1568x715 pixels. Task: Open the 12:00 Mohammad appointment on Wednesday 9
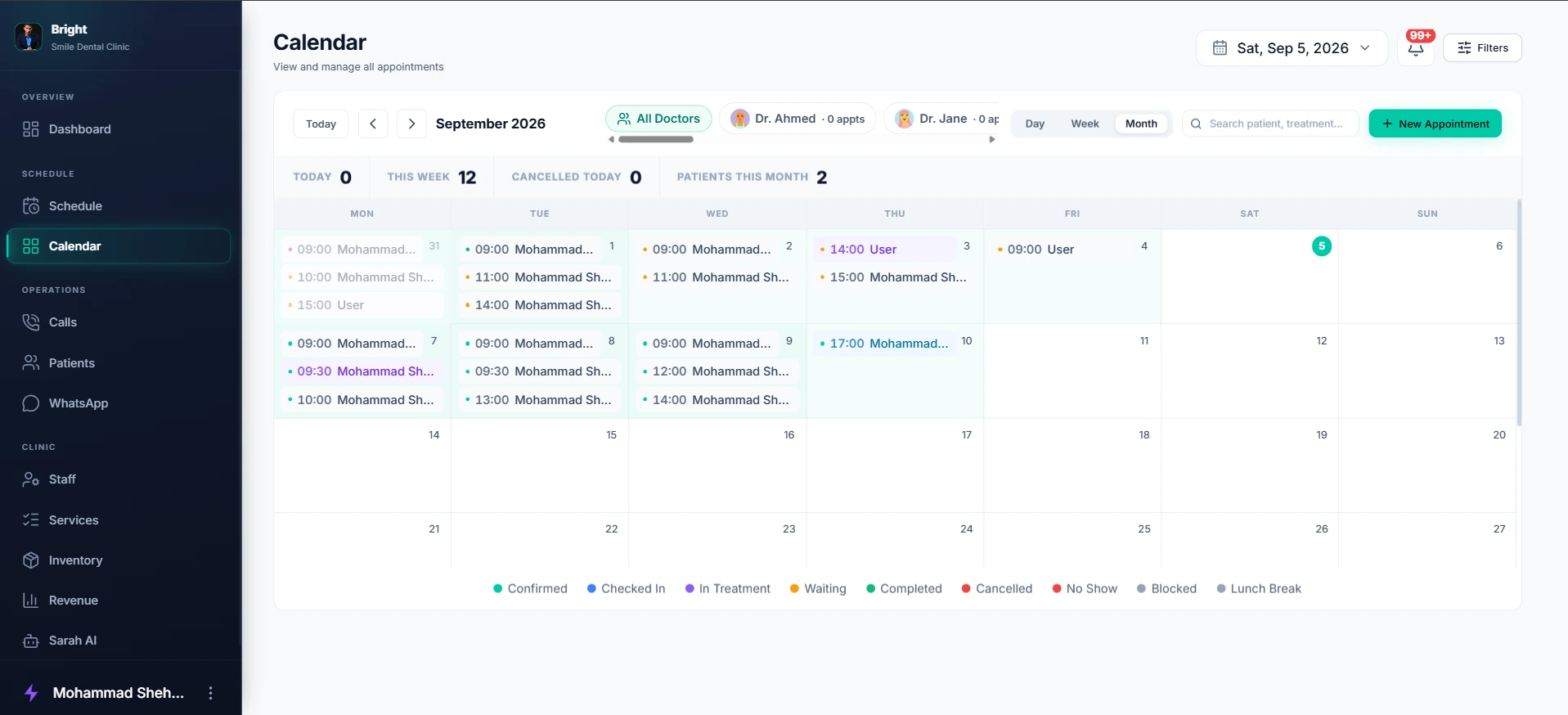[717, 371]
